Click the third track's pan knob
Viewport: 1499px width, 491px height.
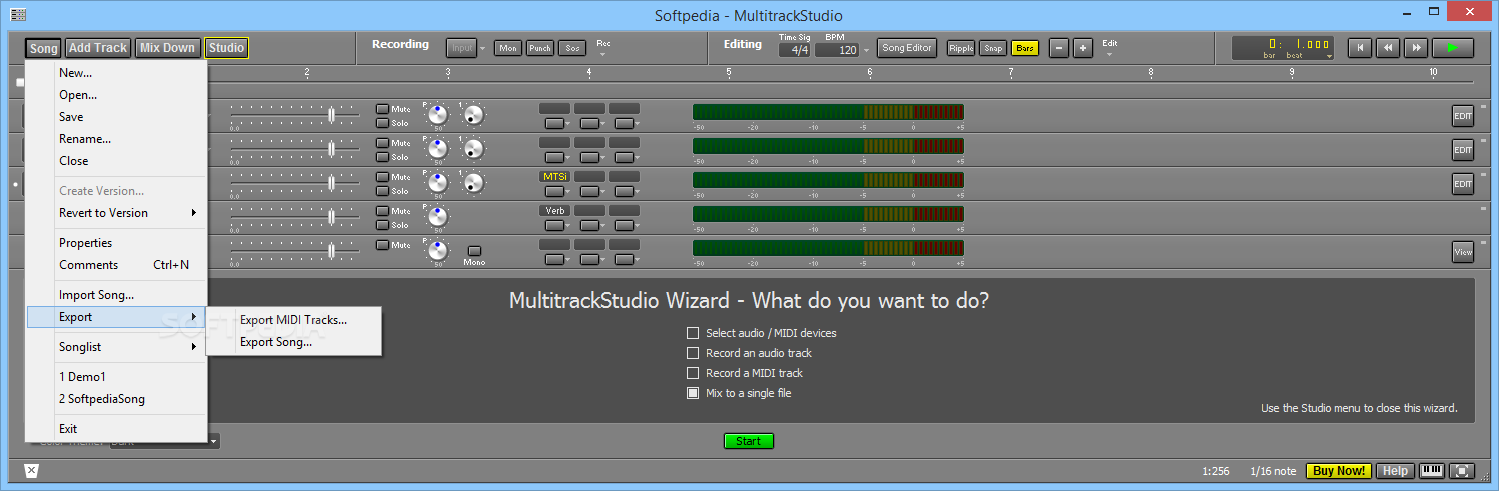tap(438, 183)
